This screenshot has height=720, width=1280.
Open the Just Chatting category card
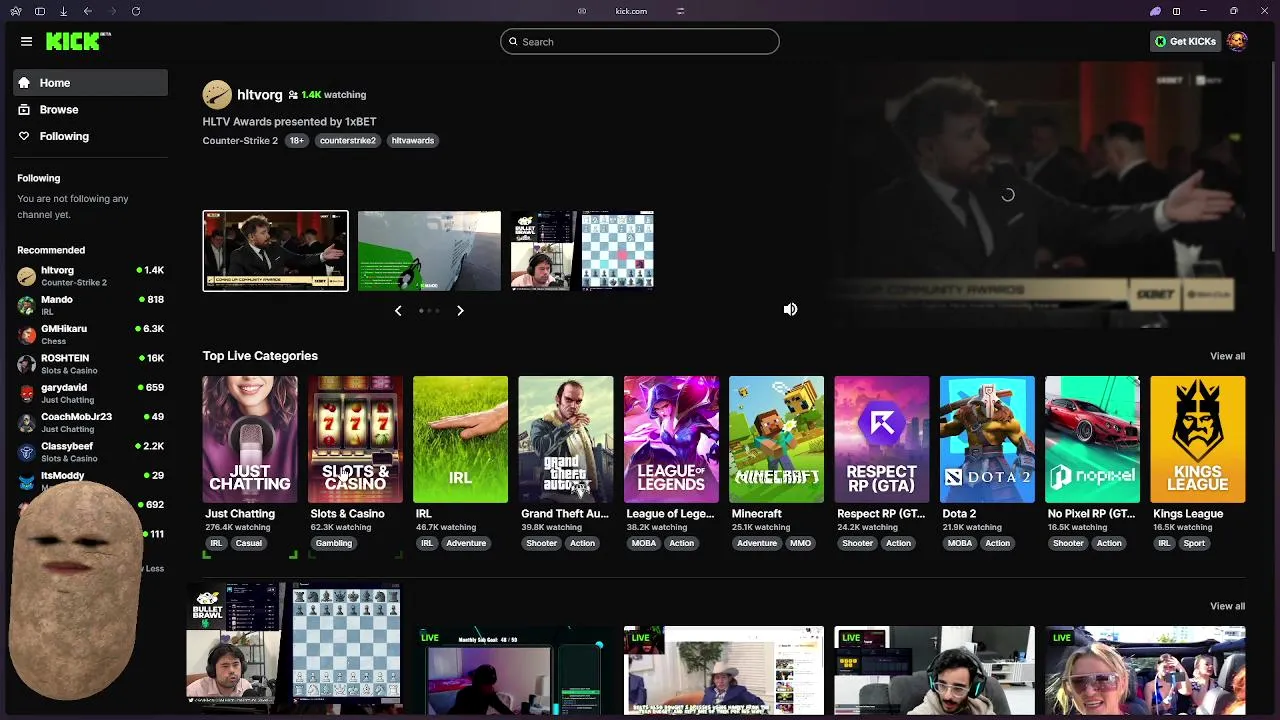250,439
